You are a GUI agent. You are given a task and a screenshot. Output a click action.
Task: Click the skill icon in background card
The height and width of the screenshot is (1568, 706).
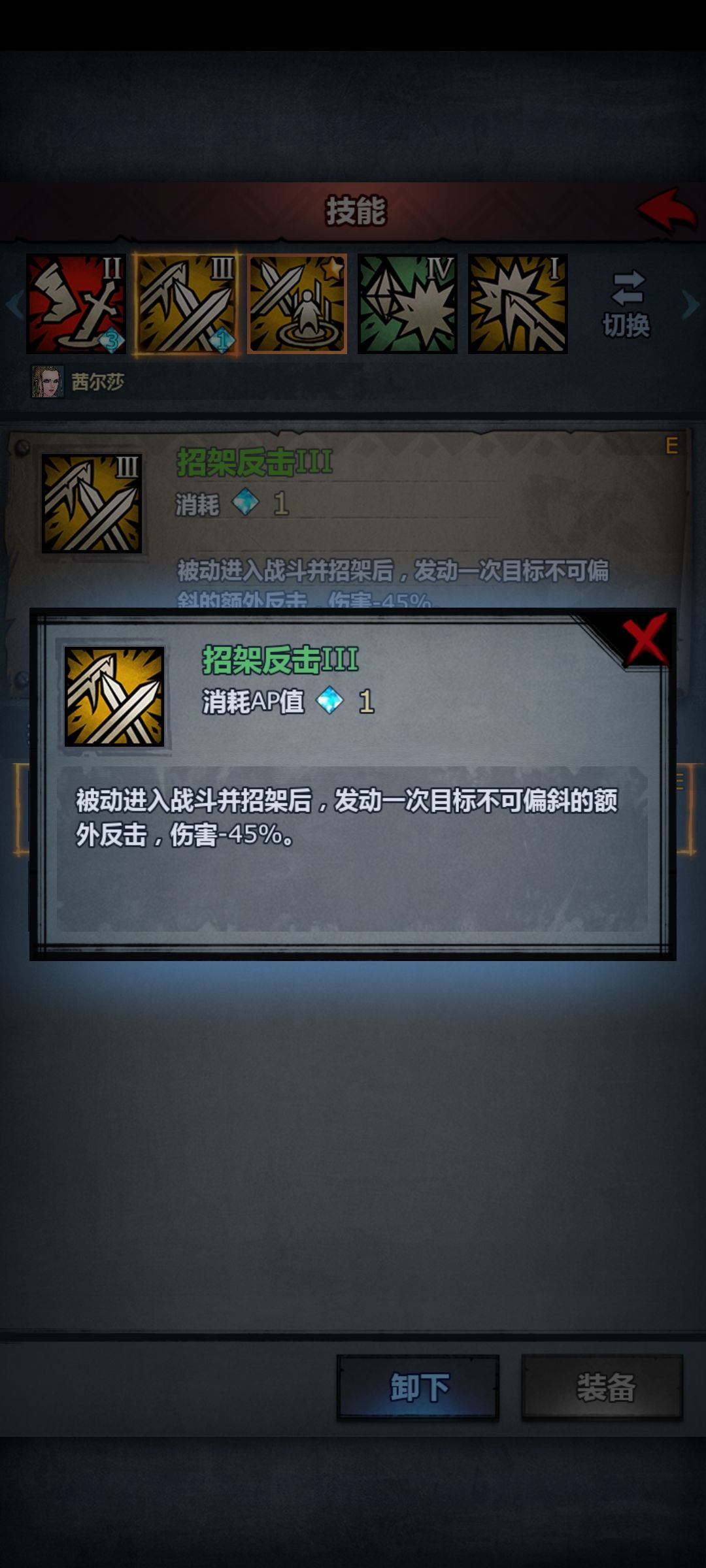click(x=92, y=504)
